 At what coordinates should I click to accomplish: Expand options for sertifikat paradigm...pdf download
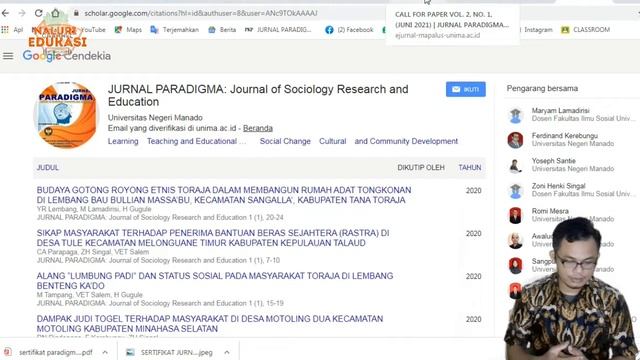[105, 352]
